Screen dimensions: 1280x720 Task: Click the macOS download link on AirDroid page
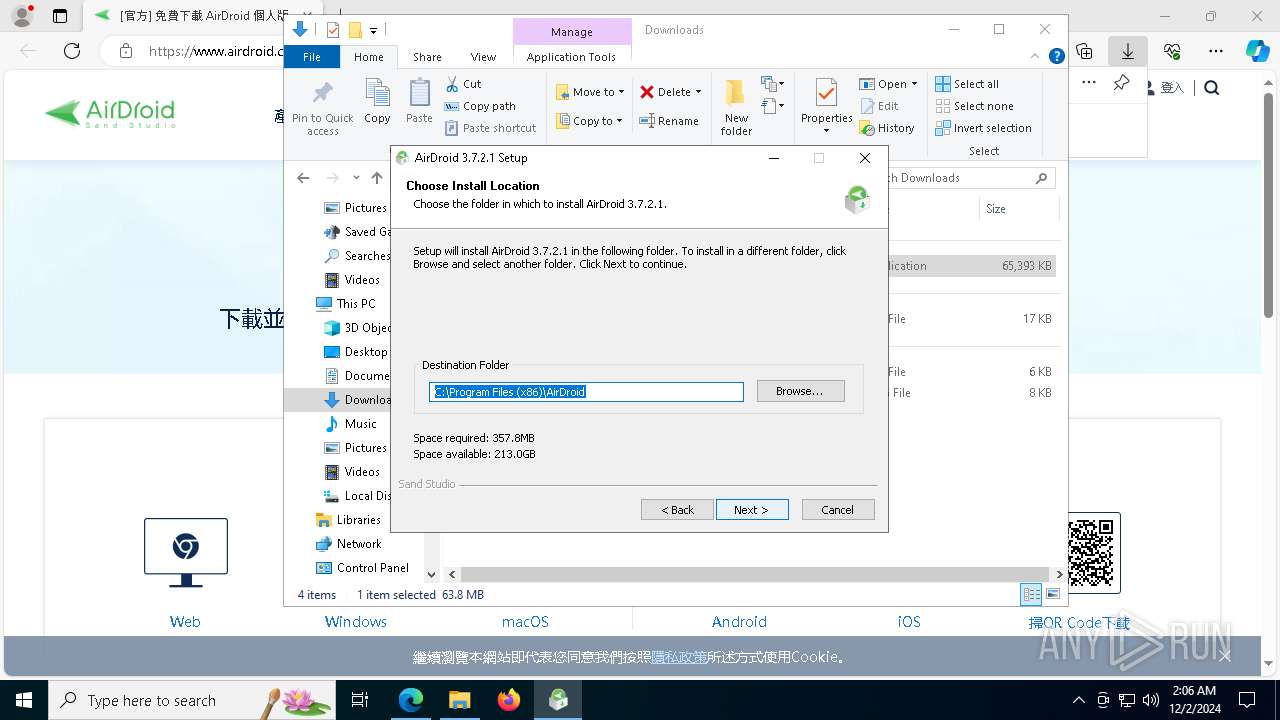525,622
